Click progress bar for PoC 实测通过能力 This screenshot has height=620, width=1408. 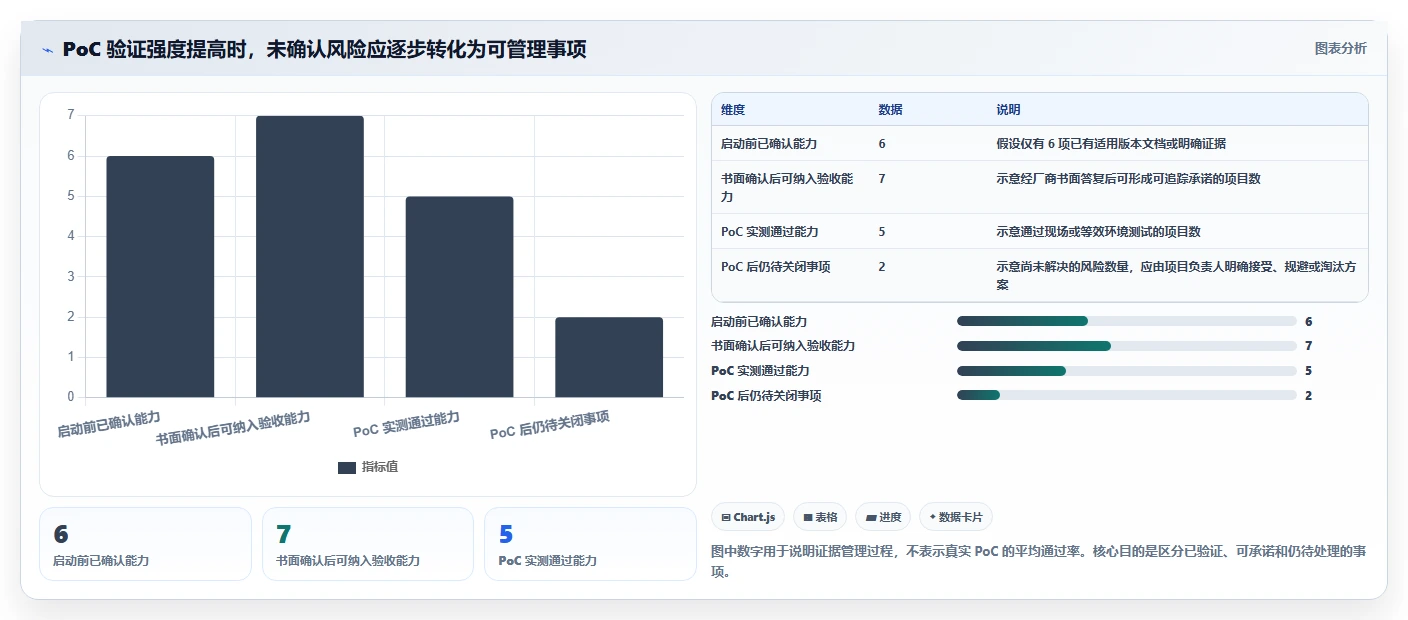(1127, 371)
